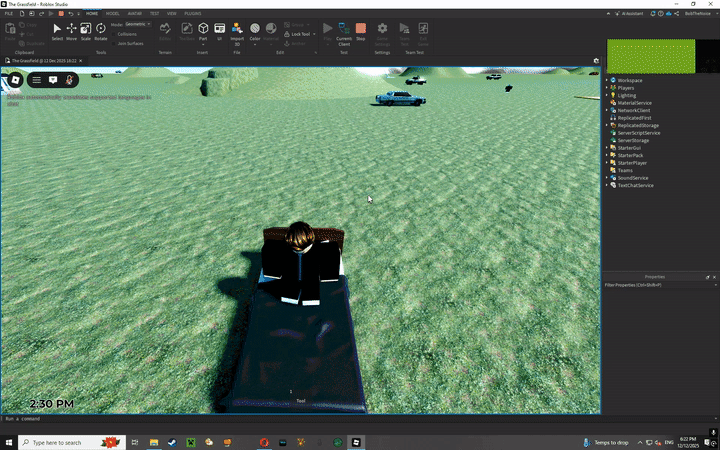Image resolution: width=720 pixels, height=450 pixels.
Task: Click the Scale tool icon
Action: pyautogui.click(x=86, y=31)
